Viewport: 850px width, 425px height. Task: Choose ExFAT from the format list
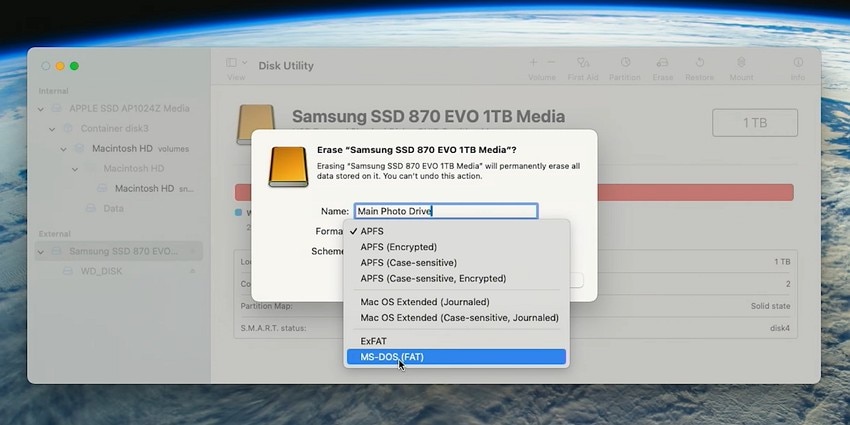pos(456,341)
